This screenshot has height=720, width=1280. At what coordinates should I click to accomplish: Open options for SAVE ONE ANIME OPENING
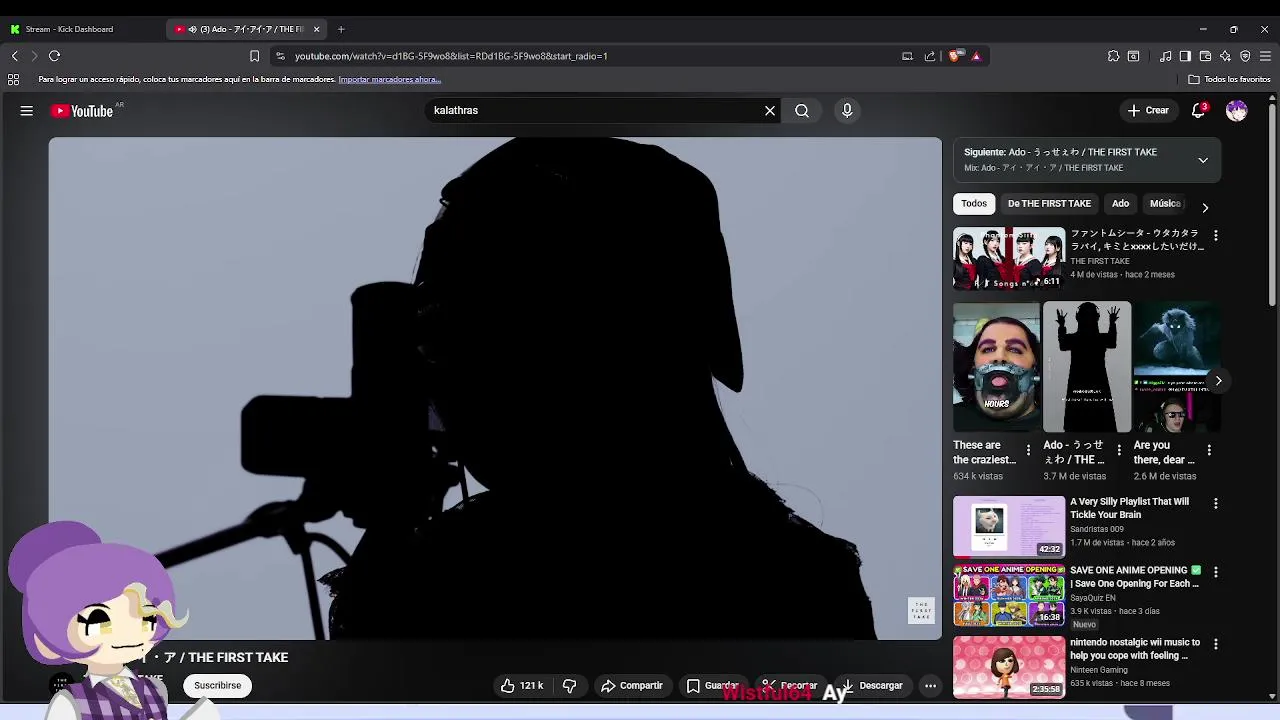(x=1216, y=573)
